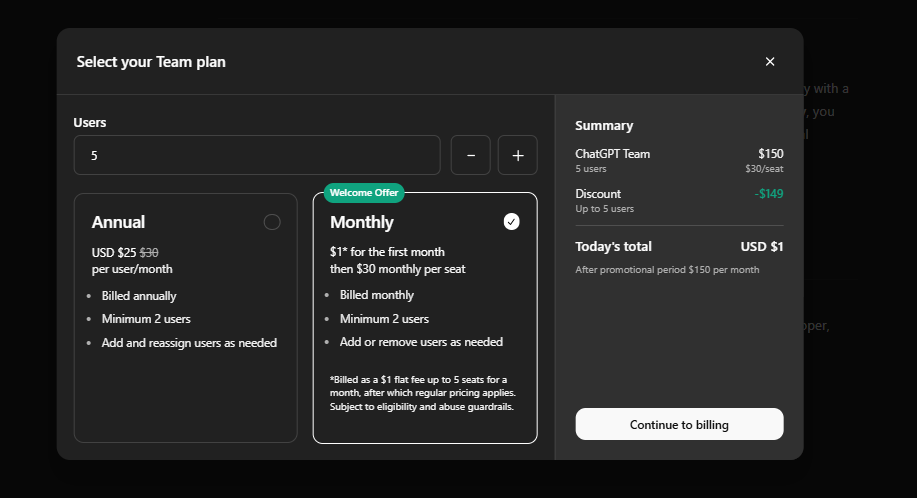
Task: Click '5 users' under ChatGPT Team
Action: pos(591,169)
